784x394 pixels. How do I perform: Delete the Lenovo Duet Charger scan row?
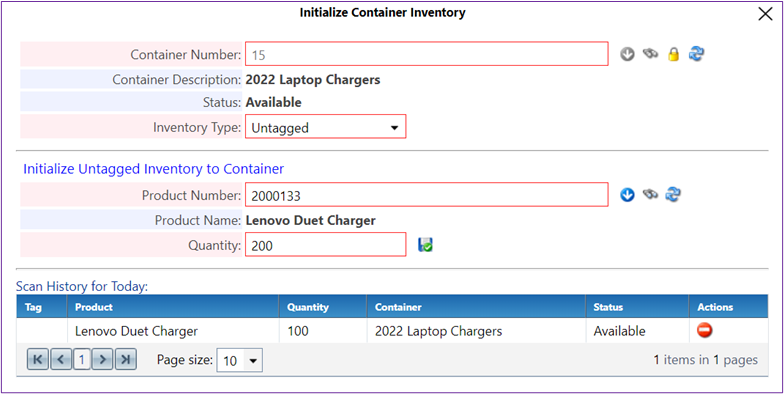click(x=704, y=330)
